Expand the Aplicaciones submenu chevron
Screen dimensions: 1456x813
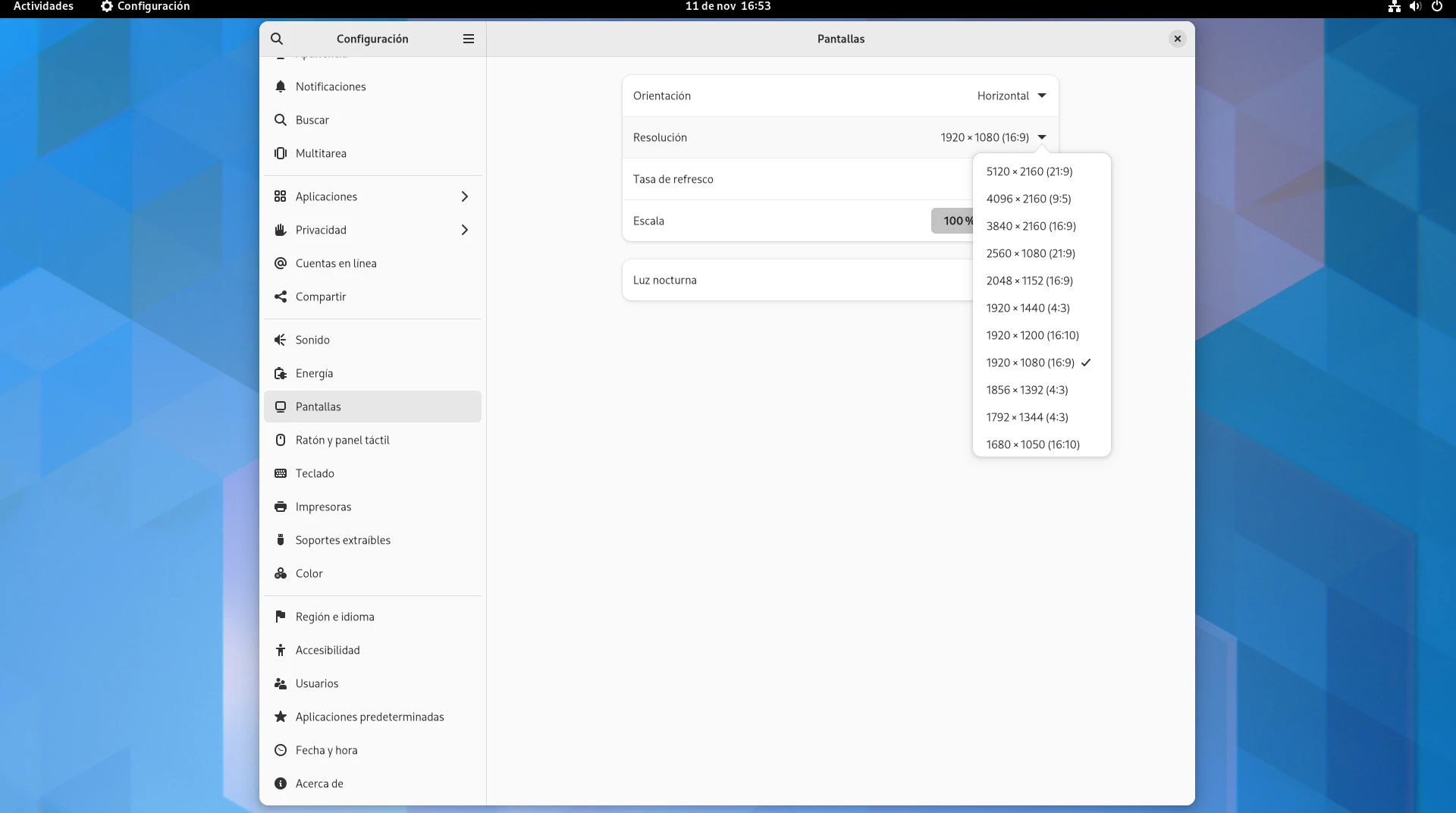[464, 196]
